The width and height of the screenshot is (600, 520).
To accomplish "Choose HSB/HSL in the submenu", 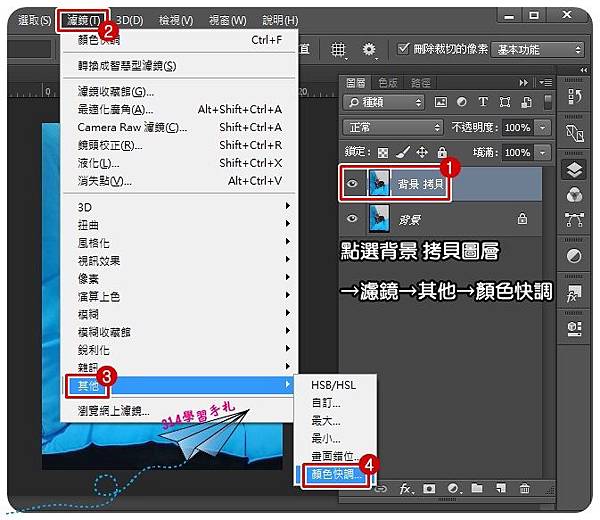I will [x=336, y=385].
